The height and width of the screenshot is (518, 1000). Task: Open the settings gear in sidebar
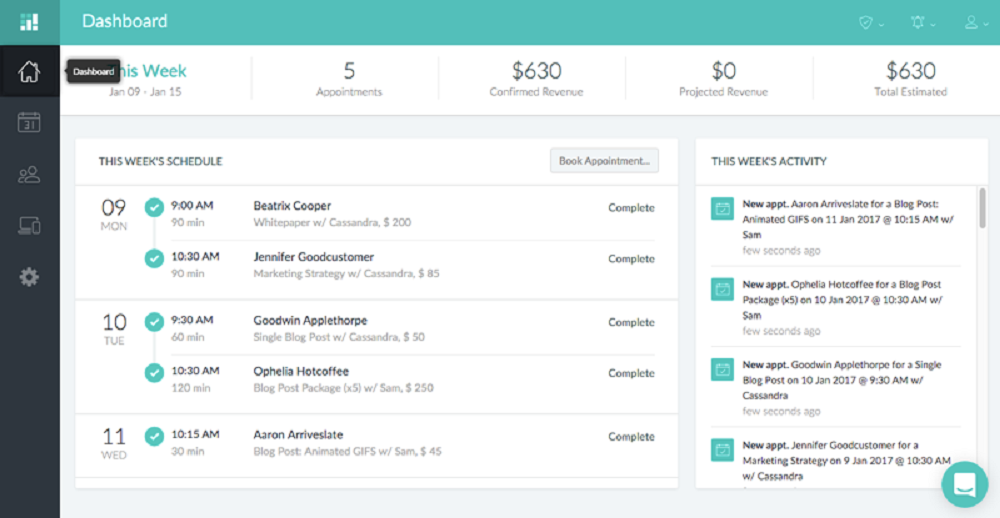point(29,277)
